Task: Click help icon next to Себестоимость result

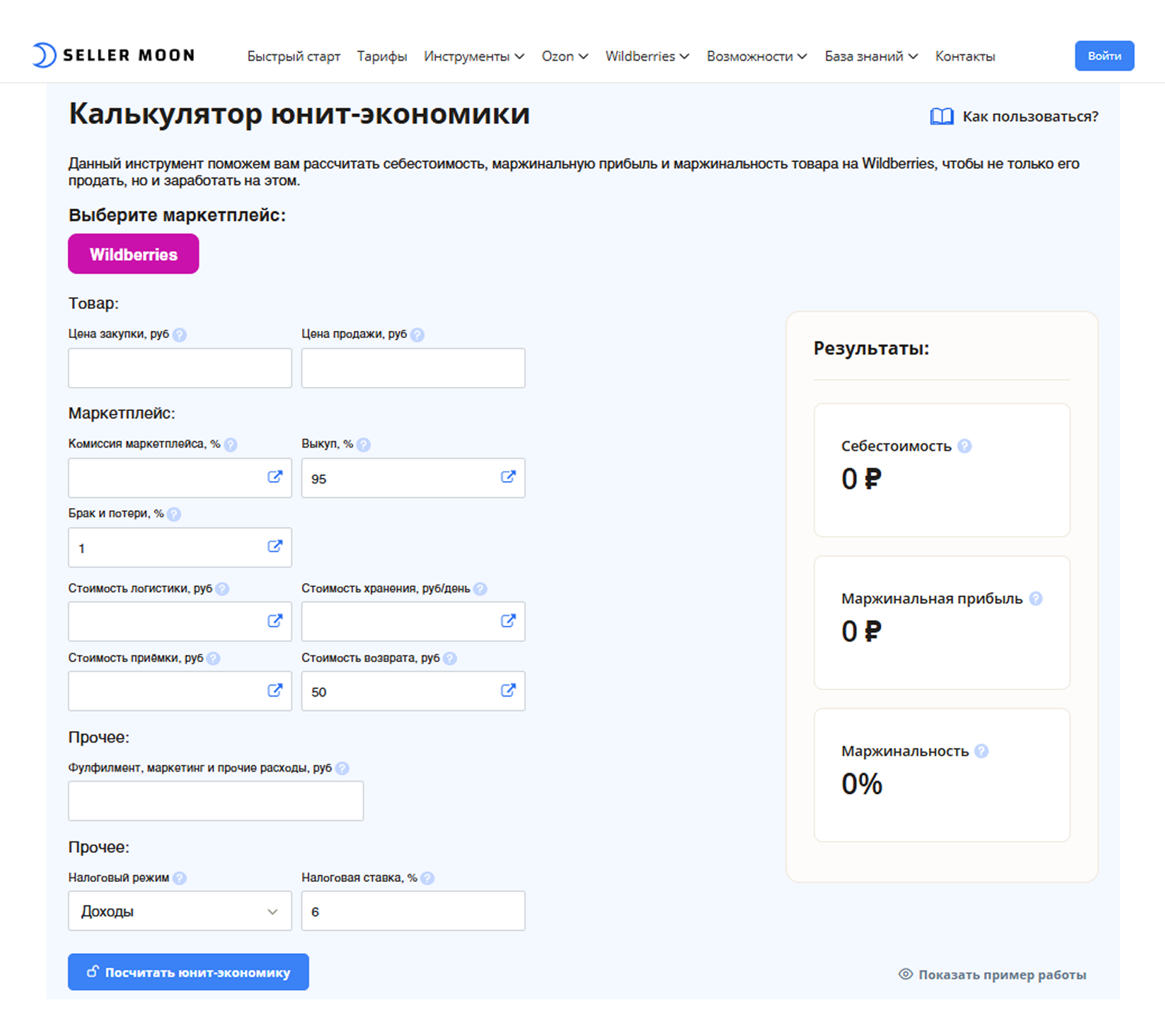Action: click(x=965, y=446)
